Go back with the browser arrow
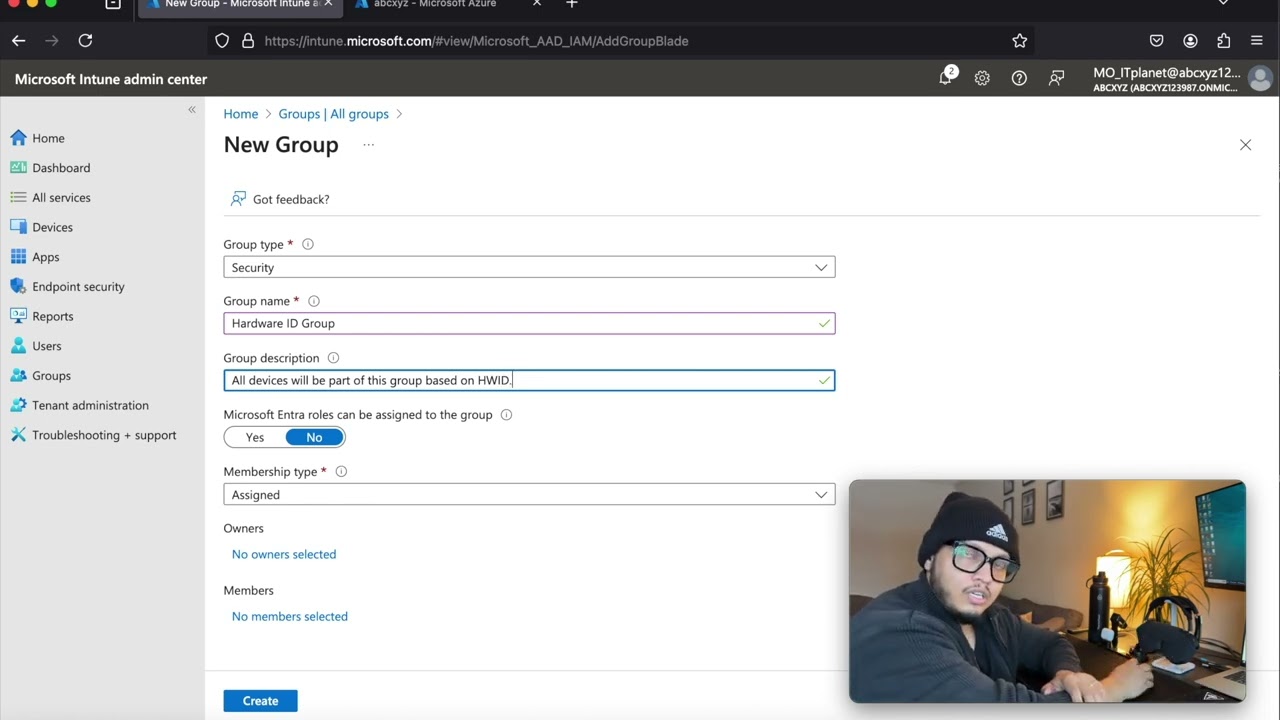This screenshot has width=1280, height=720. click(19, 41)
